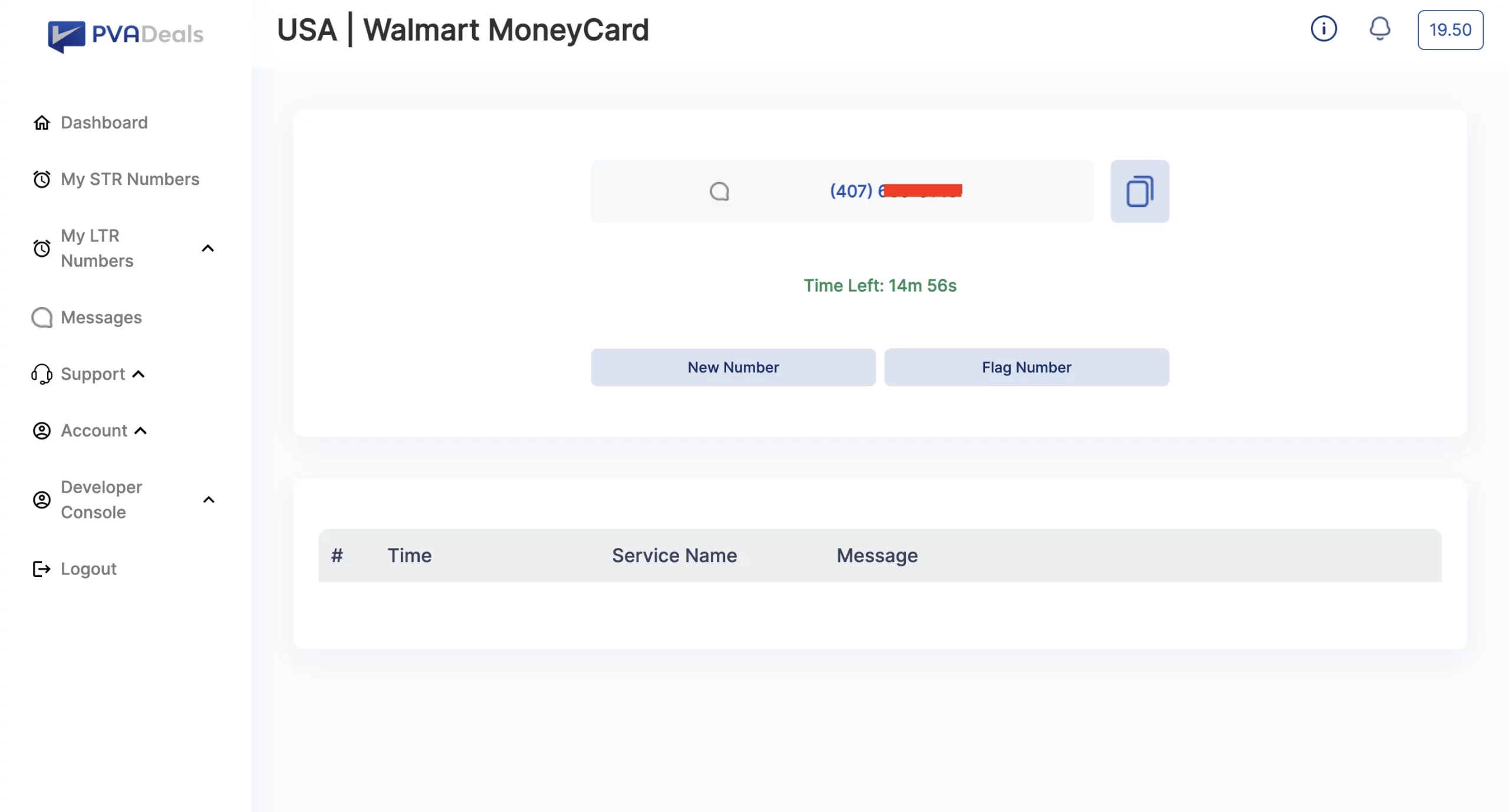Screen dimensions: 1509x812
Task: Open notifications bell icon
Action: [x=1379, y=29]
